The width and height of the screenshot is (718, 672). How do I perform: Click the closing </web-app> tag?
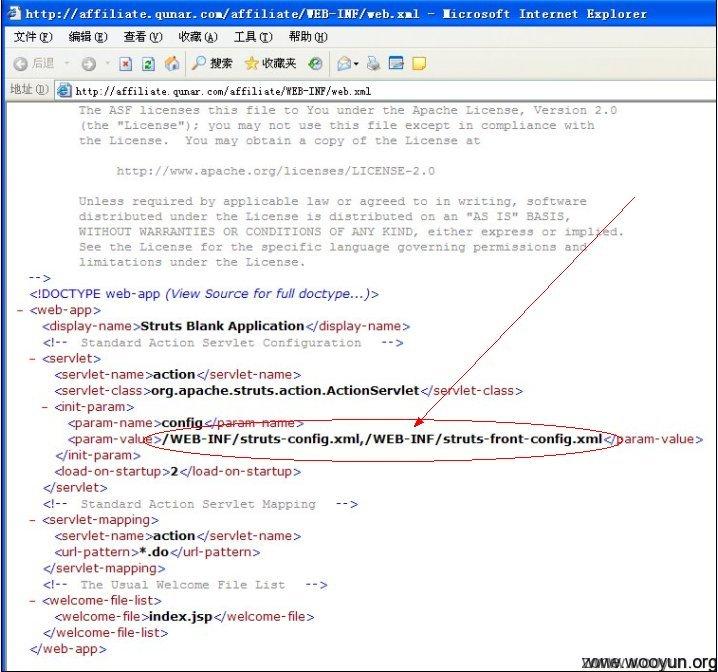(x=68, y=649)
